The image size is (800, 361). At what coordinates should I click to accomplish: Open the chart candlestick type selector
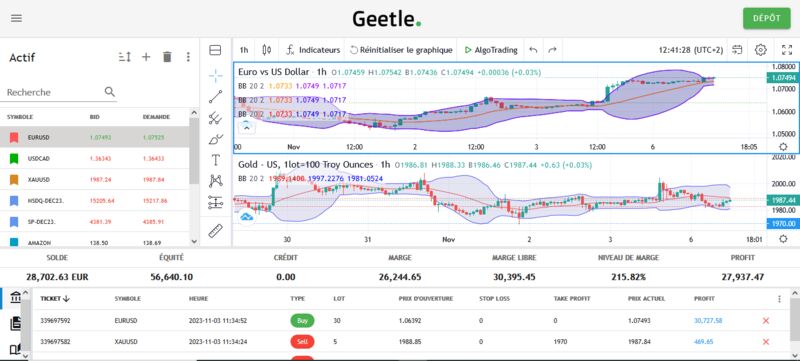[x=266, y=50]
